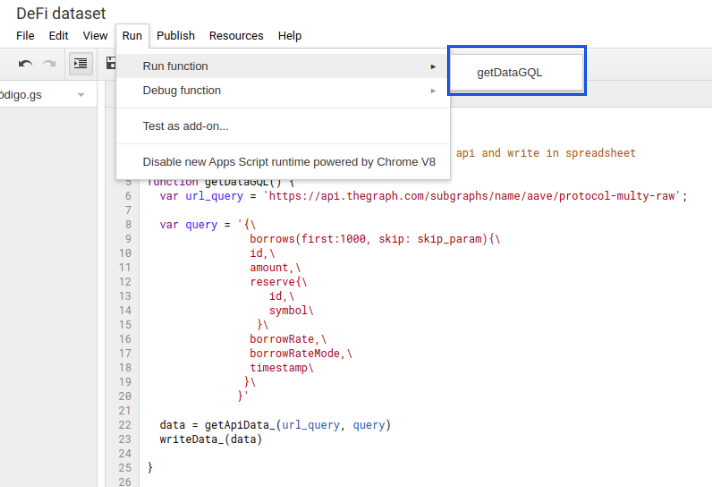Select getDataGQL in the submenu
This screenshot has width=712, height=487.
point(515,72)
